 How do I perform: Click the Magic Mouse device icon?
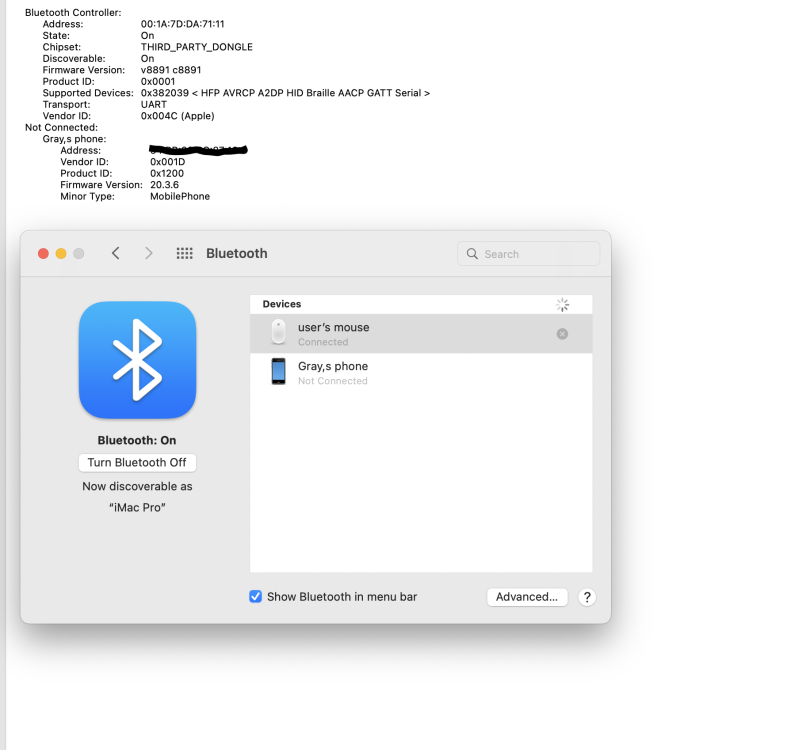[278, 332]
